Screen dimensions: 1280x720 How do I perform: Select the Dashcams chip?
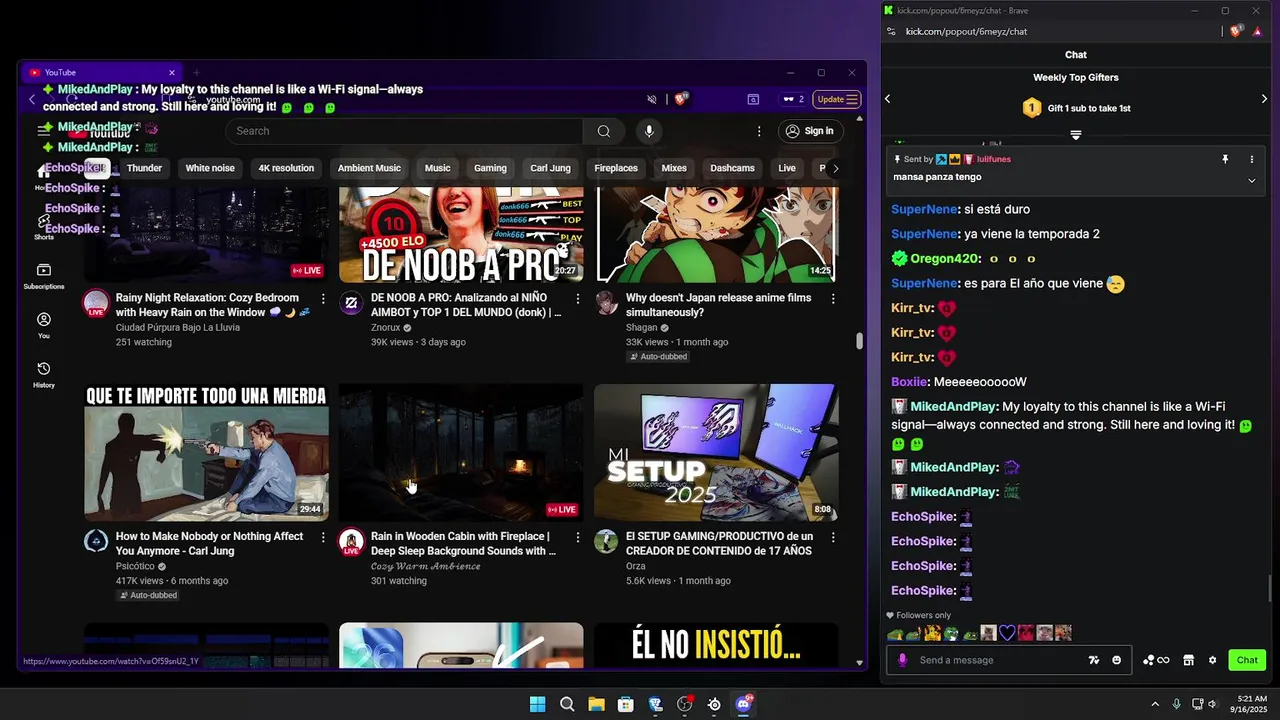click(732, 168)
